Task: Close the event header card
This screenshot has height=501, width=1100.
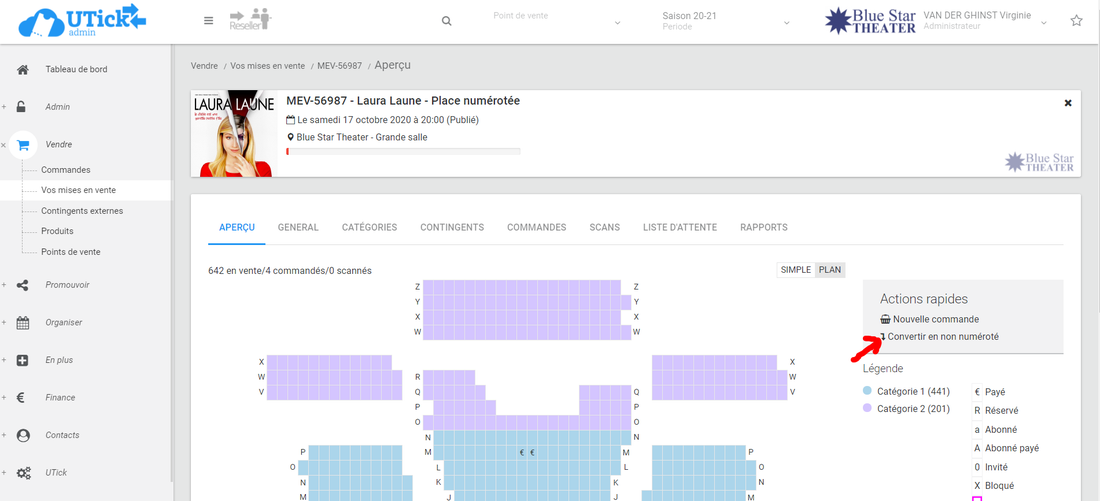Action: click(1067, 103)
